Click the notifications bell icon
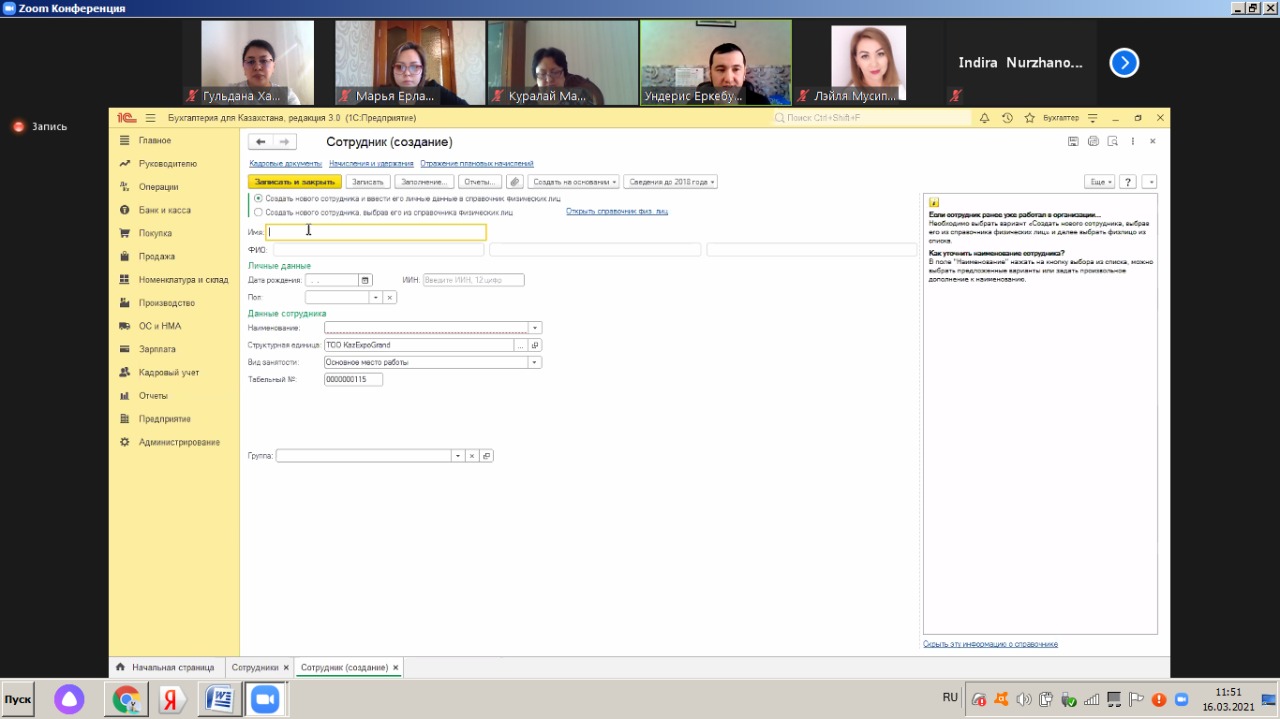This screenshot has width=1280, height=719. pyautogui.click(x=985, y=118)
